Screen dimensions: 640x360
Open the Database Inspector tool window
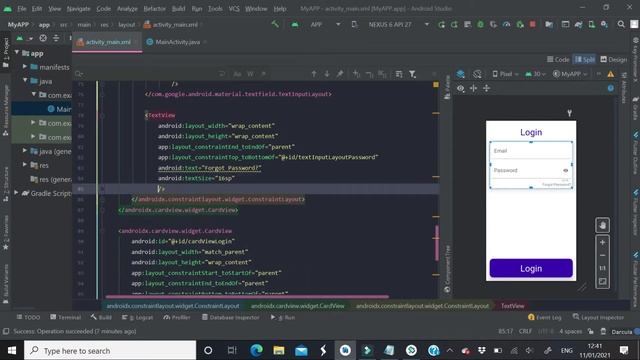coord(230,317)
